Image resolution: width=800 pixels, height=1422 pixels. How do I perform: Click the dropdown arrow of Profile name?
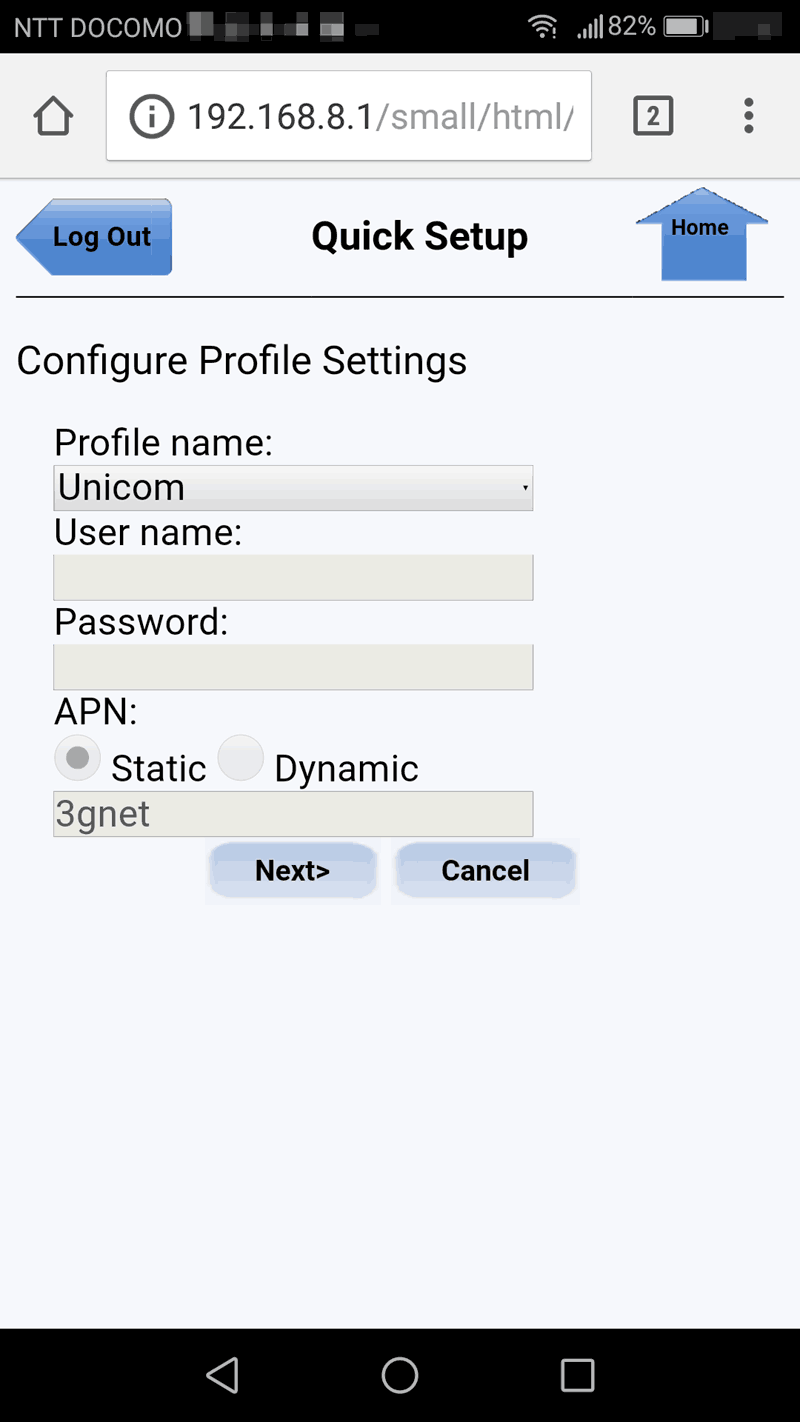(x=525, y=488)
